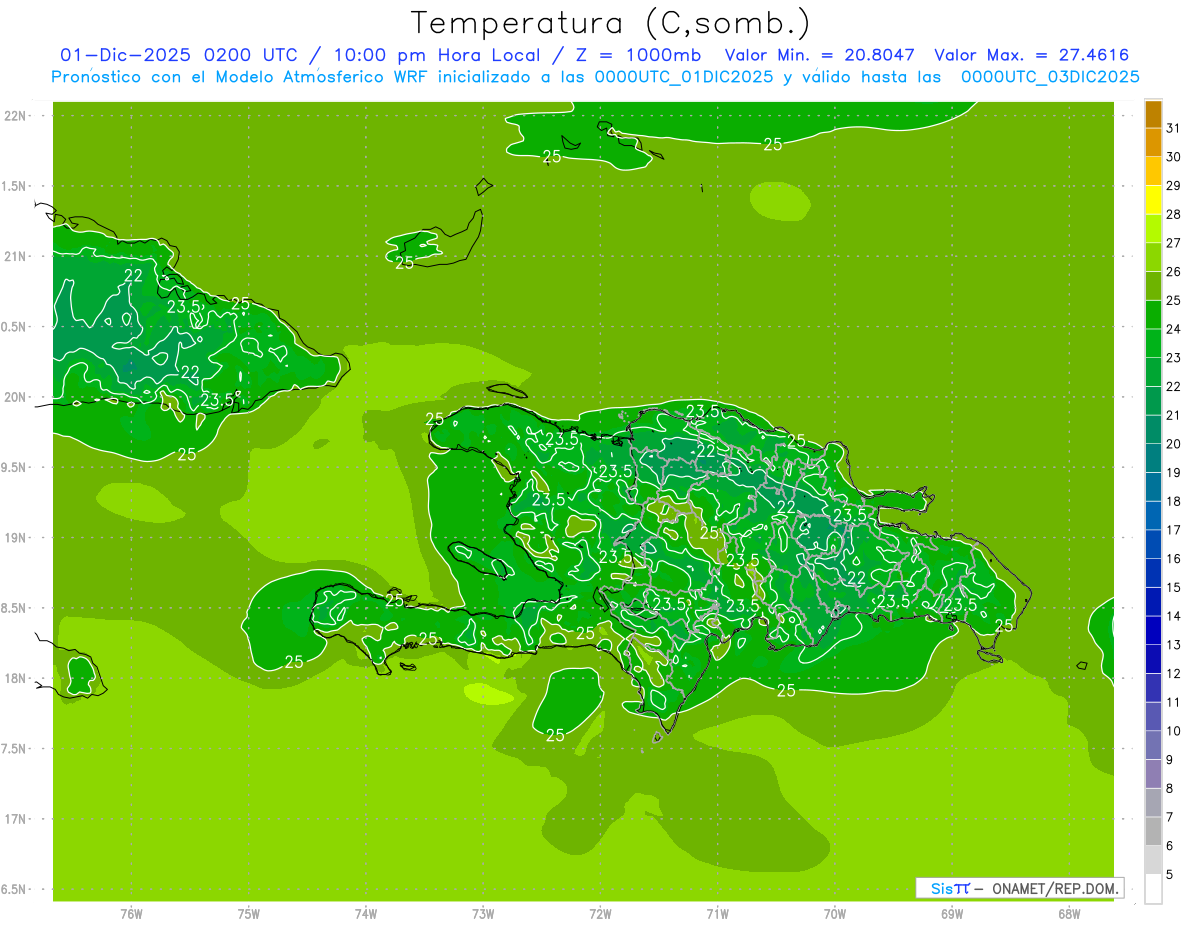Click the 22N latitude axis label
This screenshot has height=927, width=1200.
click(x=16, y=116)
